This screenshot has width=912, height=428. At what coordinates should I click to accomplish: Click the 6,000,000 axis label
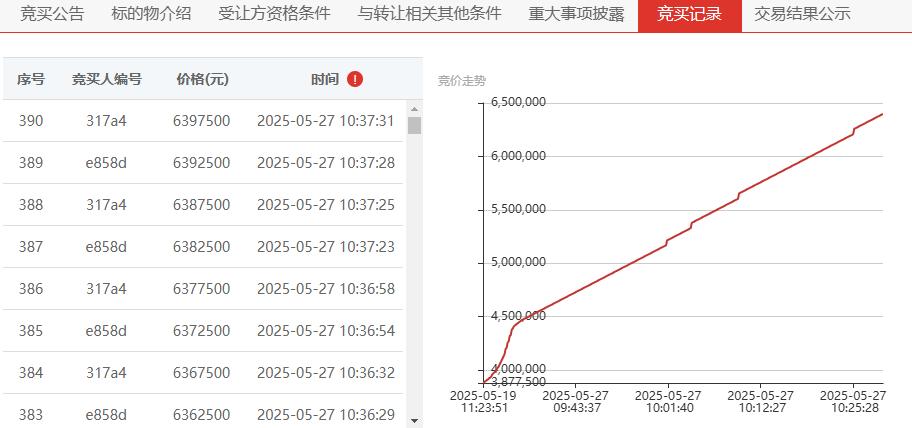pos(518,155)
